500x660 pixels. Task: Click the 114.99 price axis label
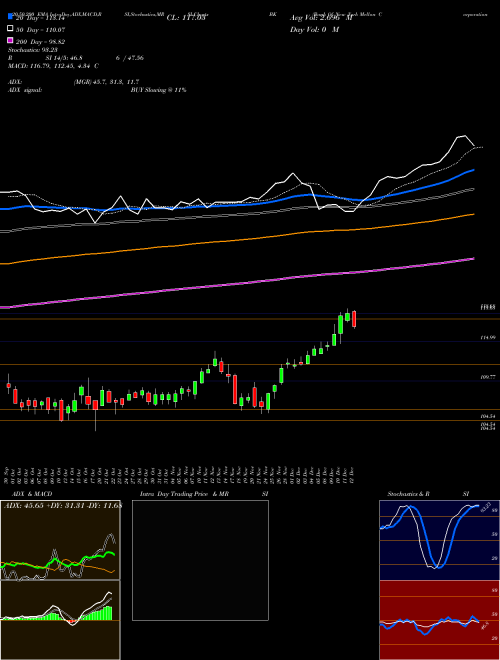tap(488, 338)
